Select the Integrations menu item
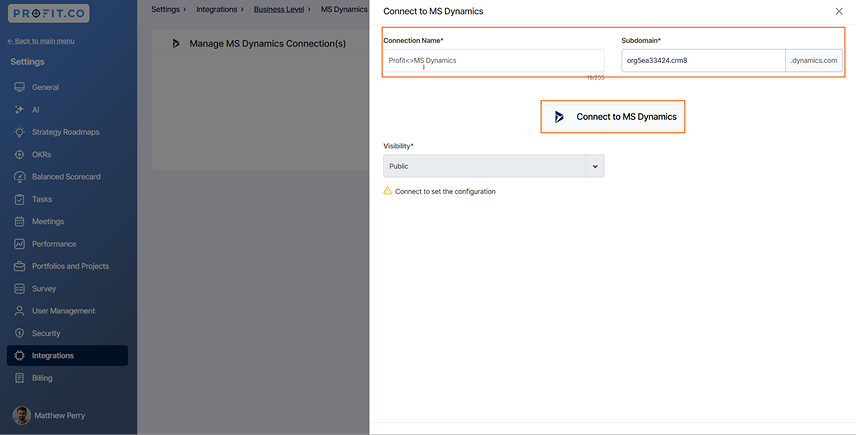Screen dimensions: 856x435 68,356
